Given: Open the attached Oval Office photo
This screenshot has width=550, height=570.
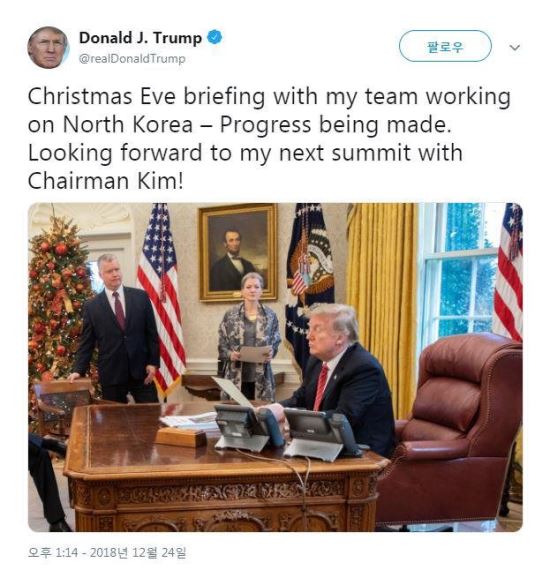Looking at the screenshot, I should (275, 367).
